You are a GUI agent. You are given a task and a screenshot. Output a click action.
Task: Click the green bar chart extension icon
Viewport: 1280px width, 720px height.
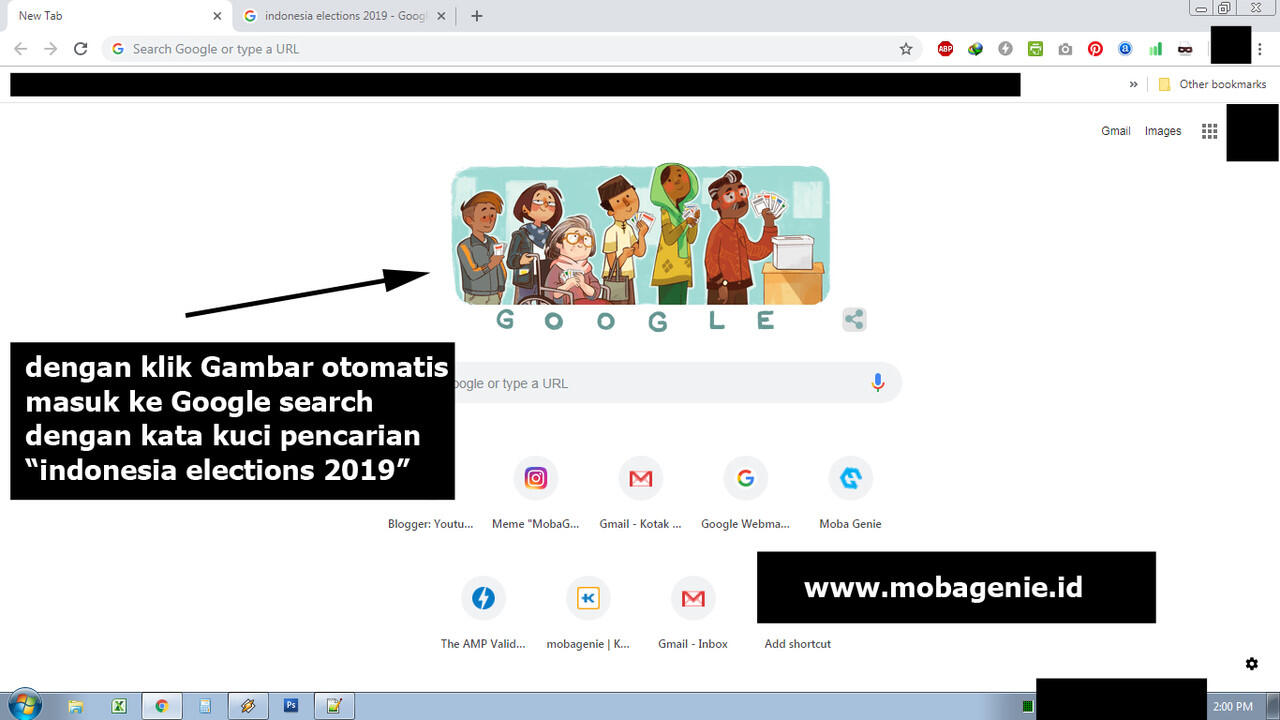(x=1155, y=48)
